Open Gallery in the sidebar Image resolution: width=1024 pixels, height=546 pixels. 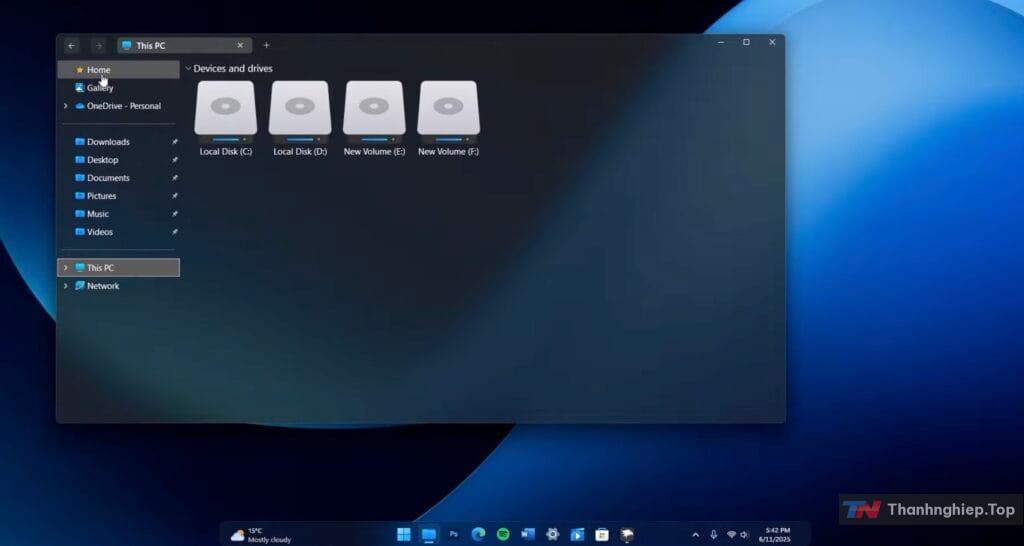[118, 88]
